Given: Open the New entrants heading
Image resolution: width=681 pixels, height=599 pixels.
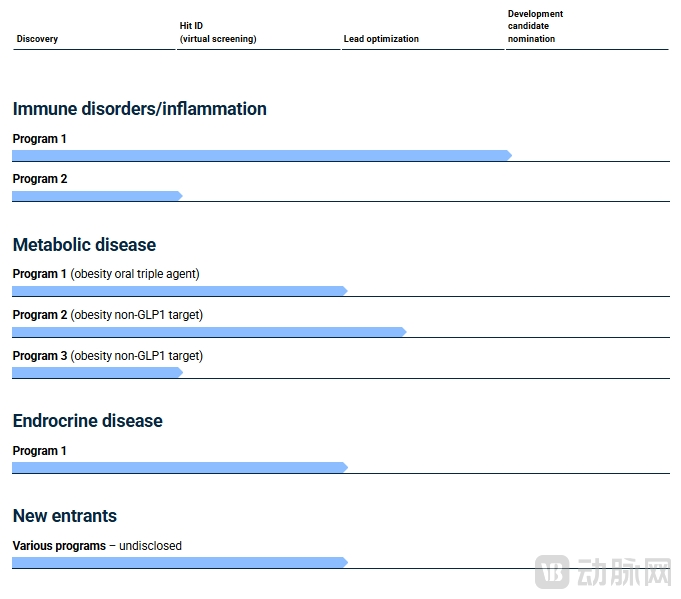Looking at the screenshot, I should coord(65,516).
